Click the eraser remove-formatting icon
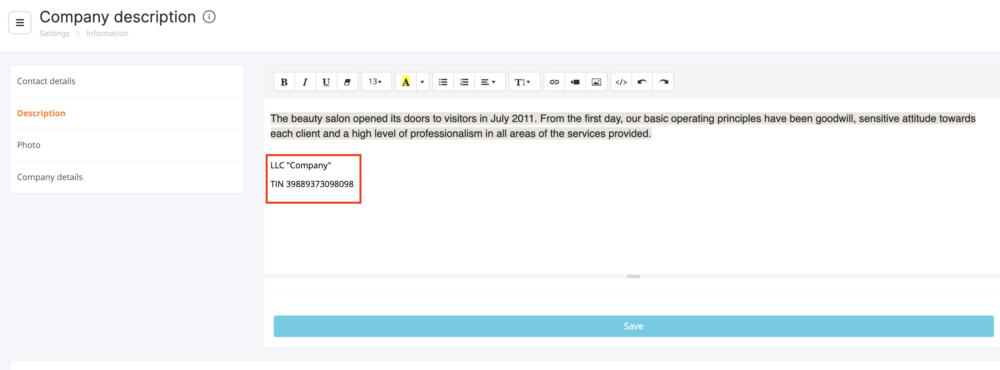The width and height of the screenshot is (1000, 370). coord(347,82)
